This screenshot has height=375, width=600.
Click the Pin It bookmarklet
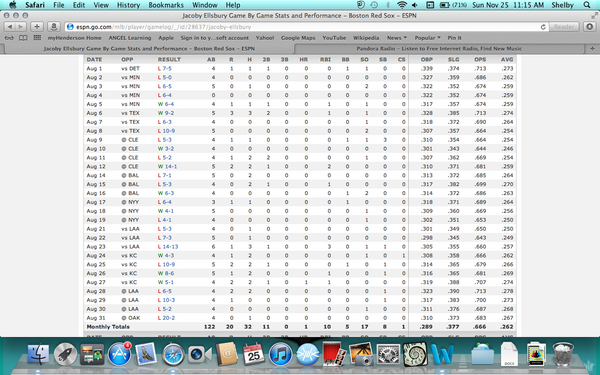coord(454,38)
